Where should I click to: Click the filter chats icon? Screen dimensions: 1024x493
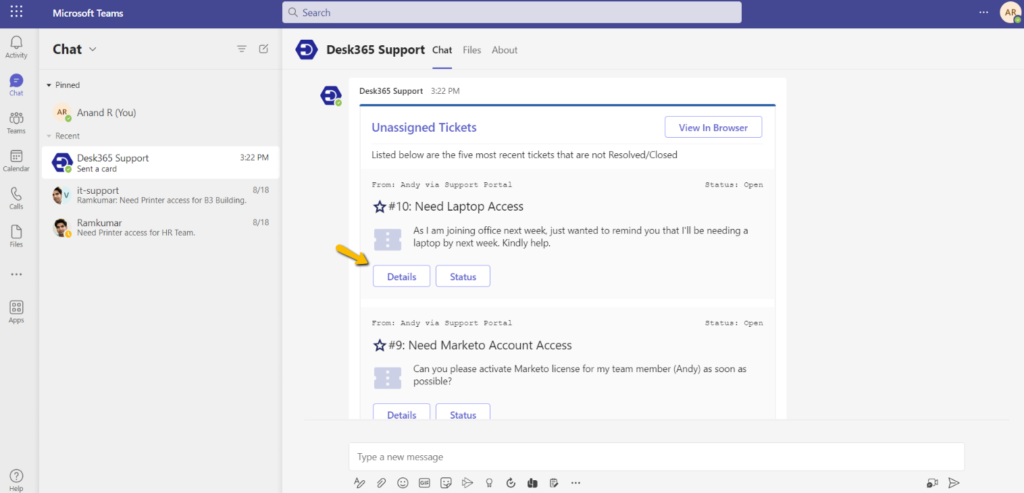tap(242, 49)
